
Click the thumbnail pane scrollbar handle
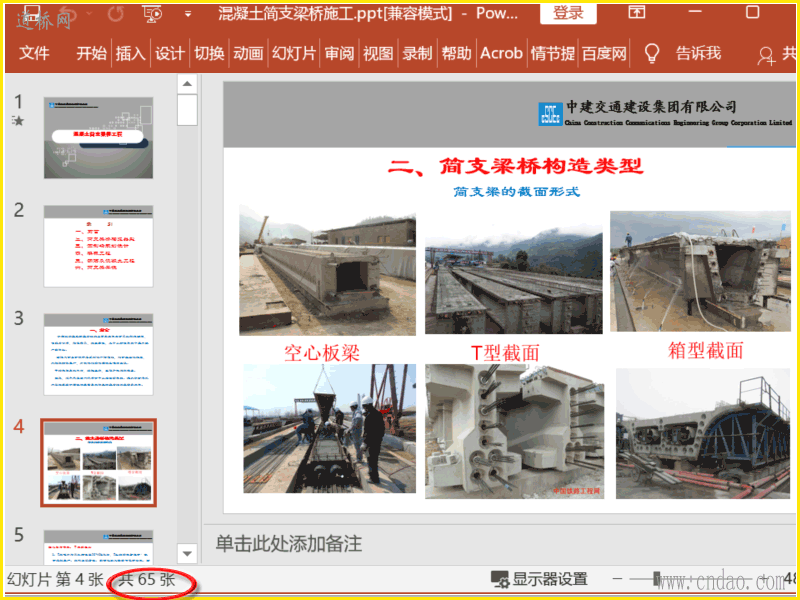(187, 110)
